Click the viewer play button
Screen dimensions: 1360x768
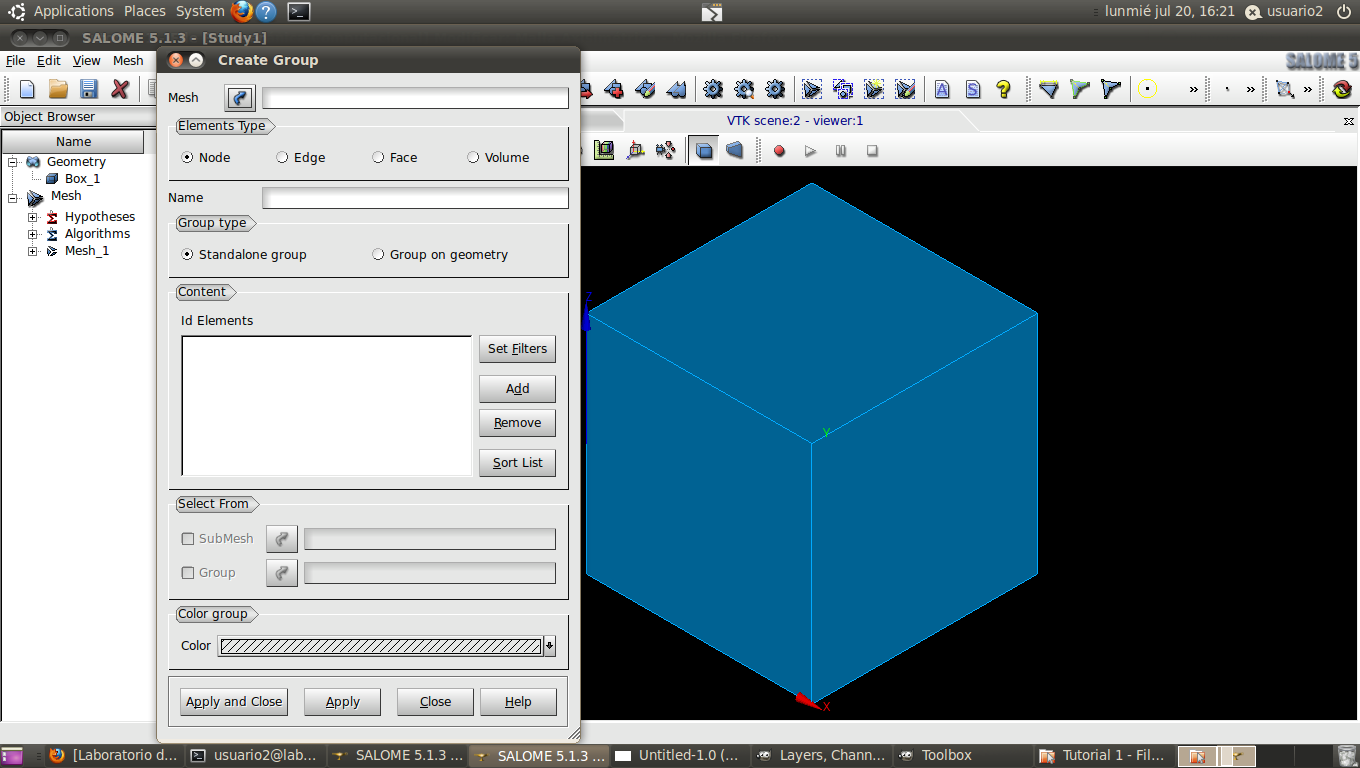[x=810, y=151]
